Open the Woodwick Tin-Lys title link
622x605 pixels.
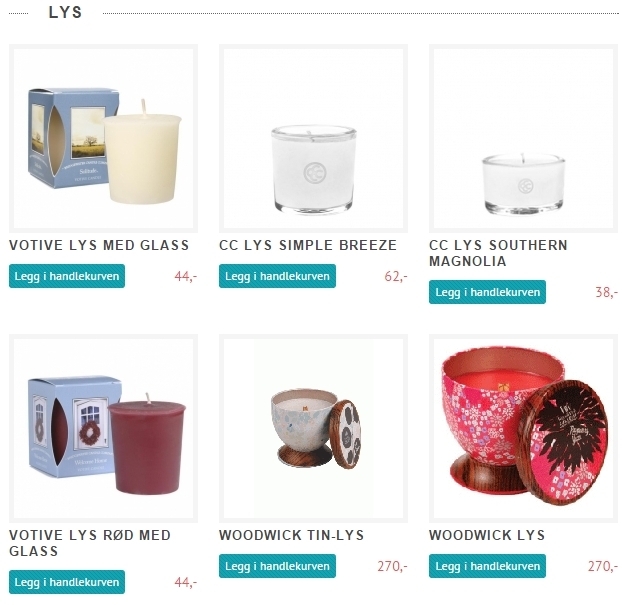point(292,535)
